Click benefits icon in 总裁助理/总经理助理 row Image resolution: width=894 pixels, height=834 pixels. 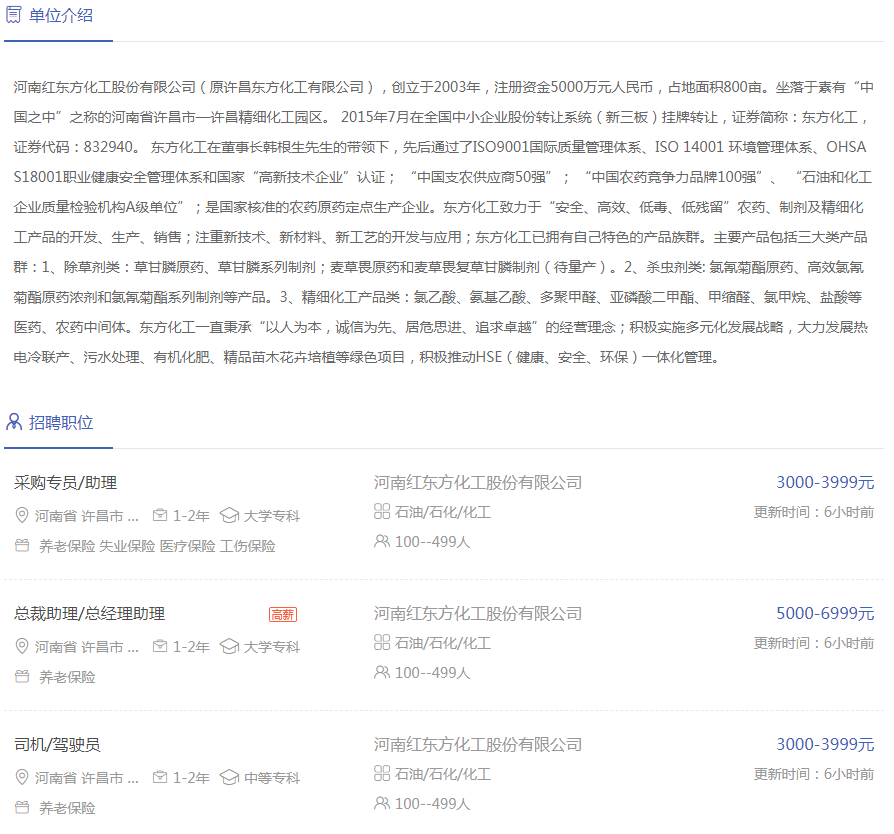click(x=22, y=677)
